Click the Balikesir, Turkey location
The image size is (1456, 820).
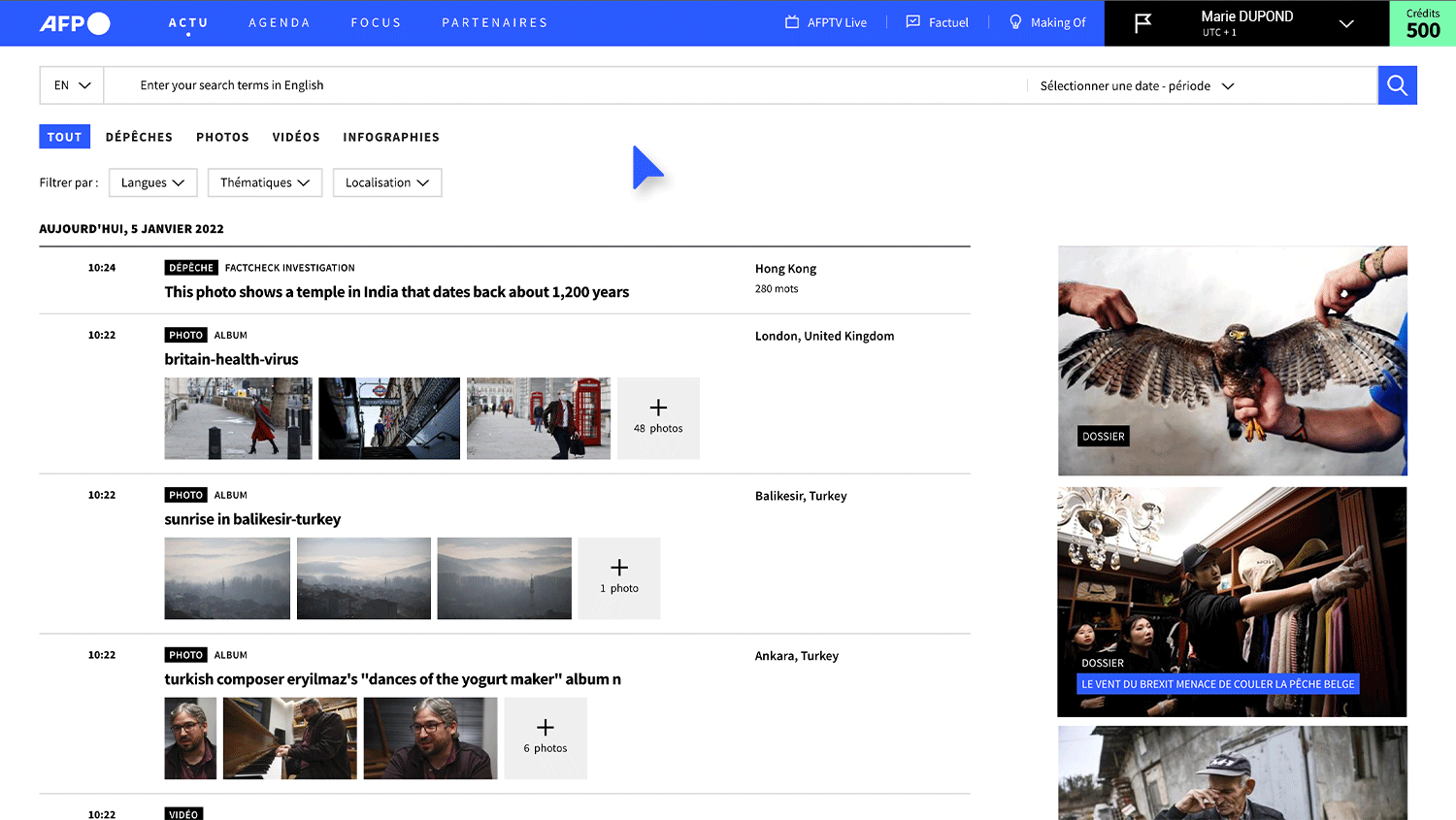tap(801, 496)
